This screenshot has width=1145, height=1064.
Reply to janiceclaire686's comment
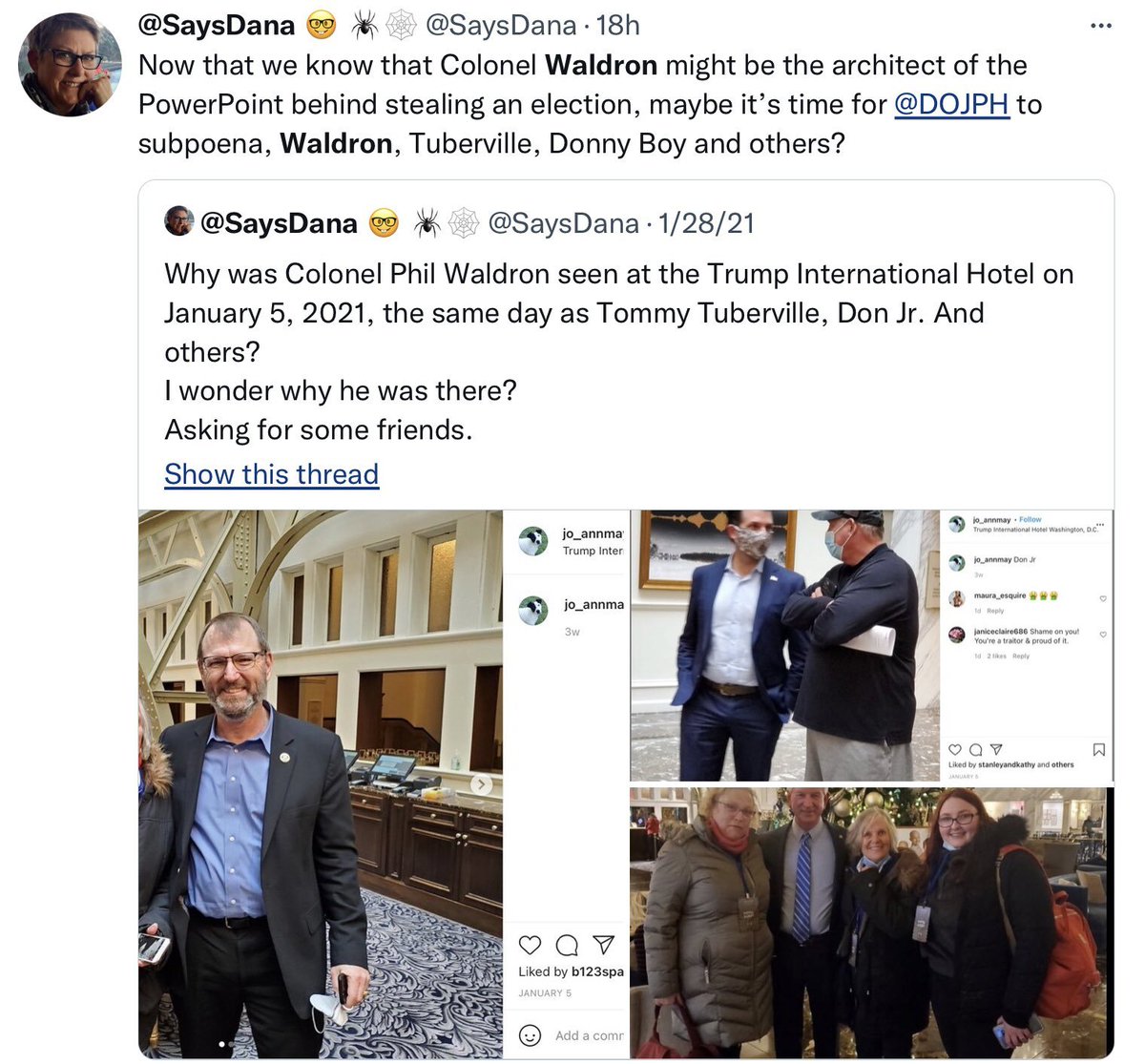tap(1021, 657)
